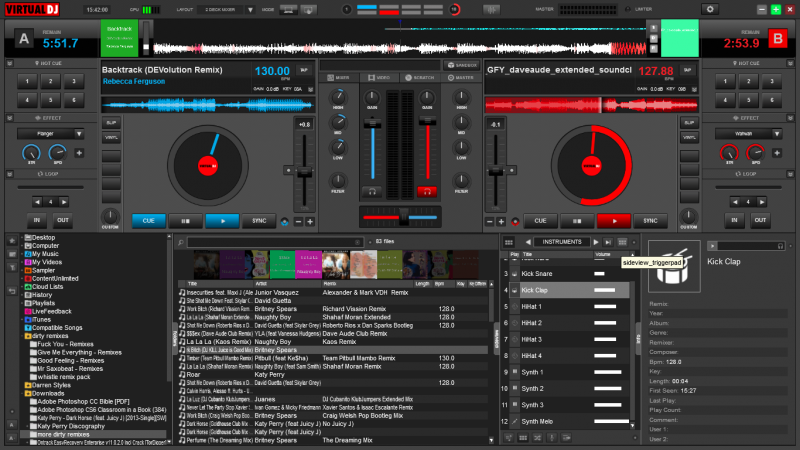
Task: Click the crossfader handle
Action: pyautogui.click(x=404, y=217)
